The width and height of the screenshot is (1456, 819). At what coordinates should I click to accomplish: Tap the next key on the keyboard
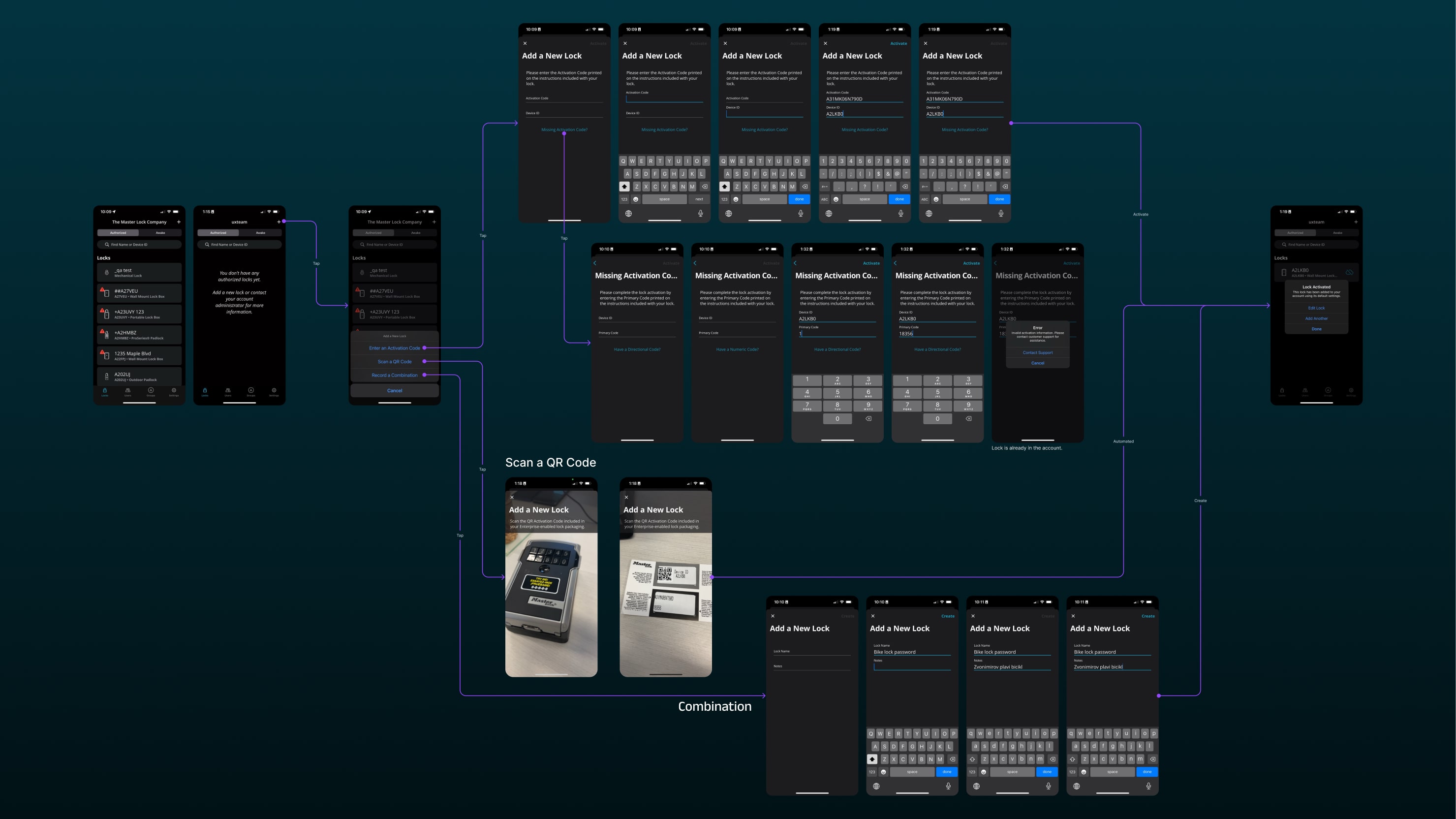click(699, 199)
